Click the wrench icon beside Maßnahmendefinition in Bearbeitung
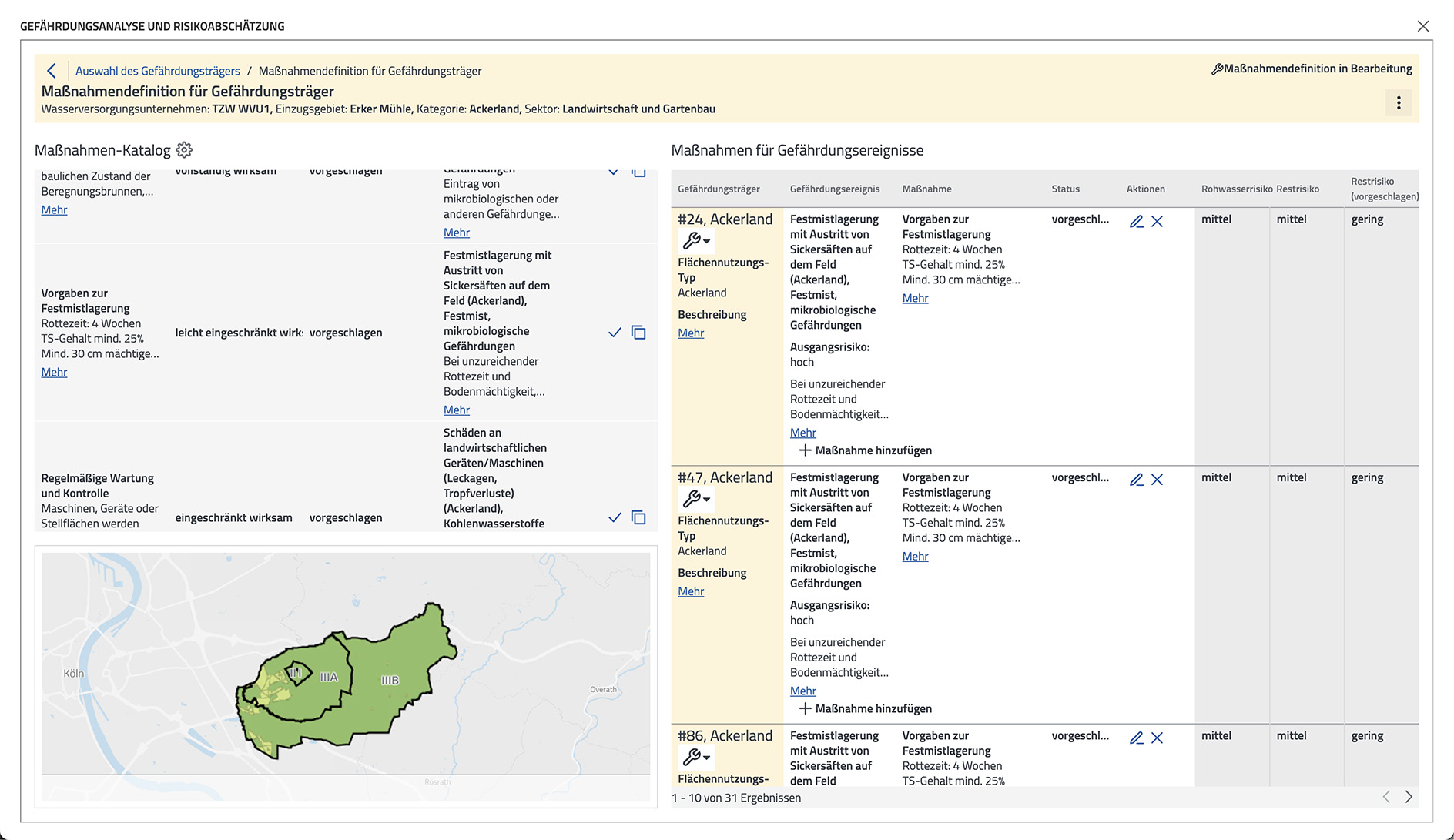This screenshot has height=840, width=1454. [1219, 69]
